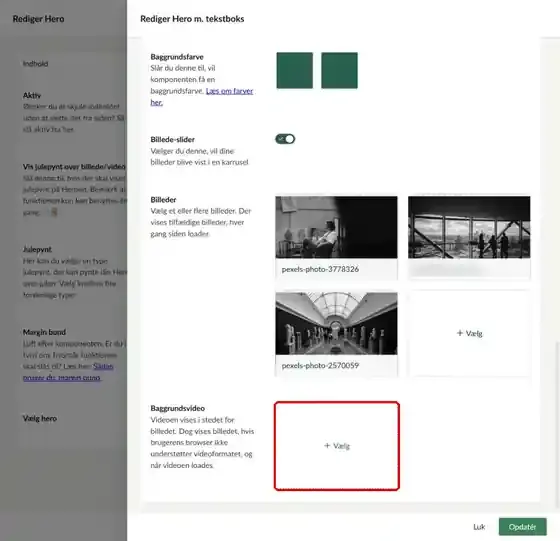Click the Baggrundsfarve label

(177, 57)
